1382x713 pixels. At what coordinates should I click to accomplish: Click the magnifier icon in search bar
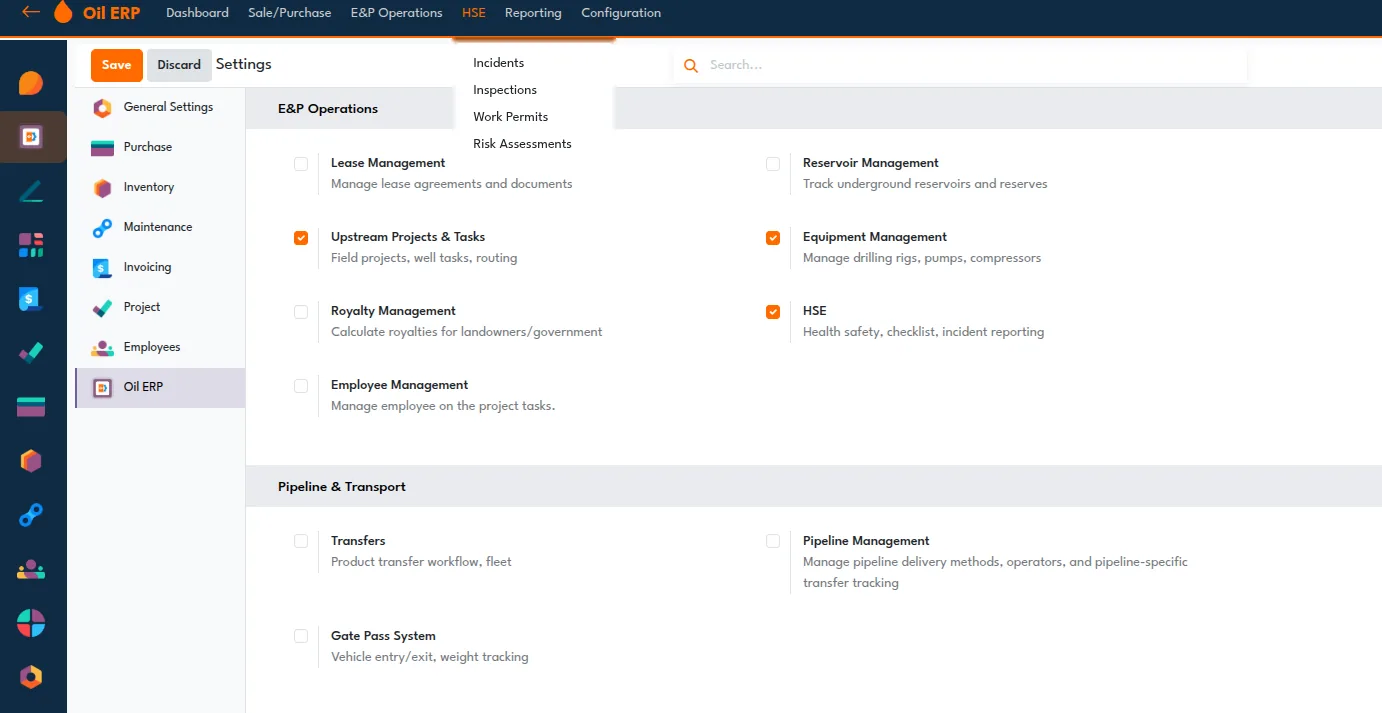690,65
